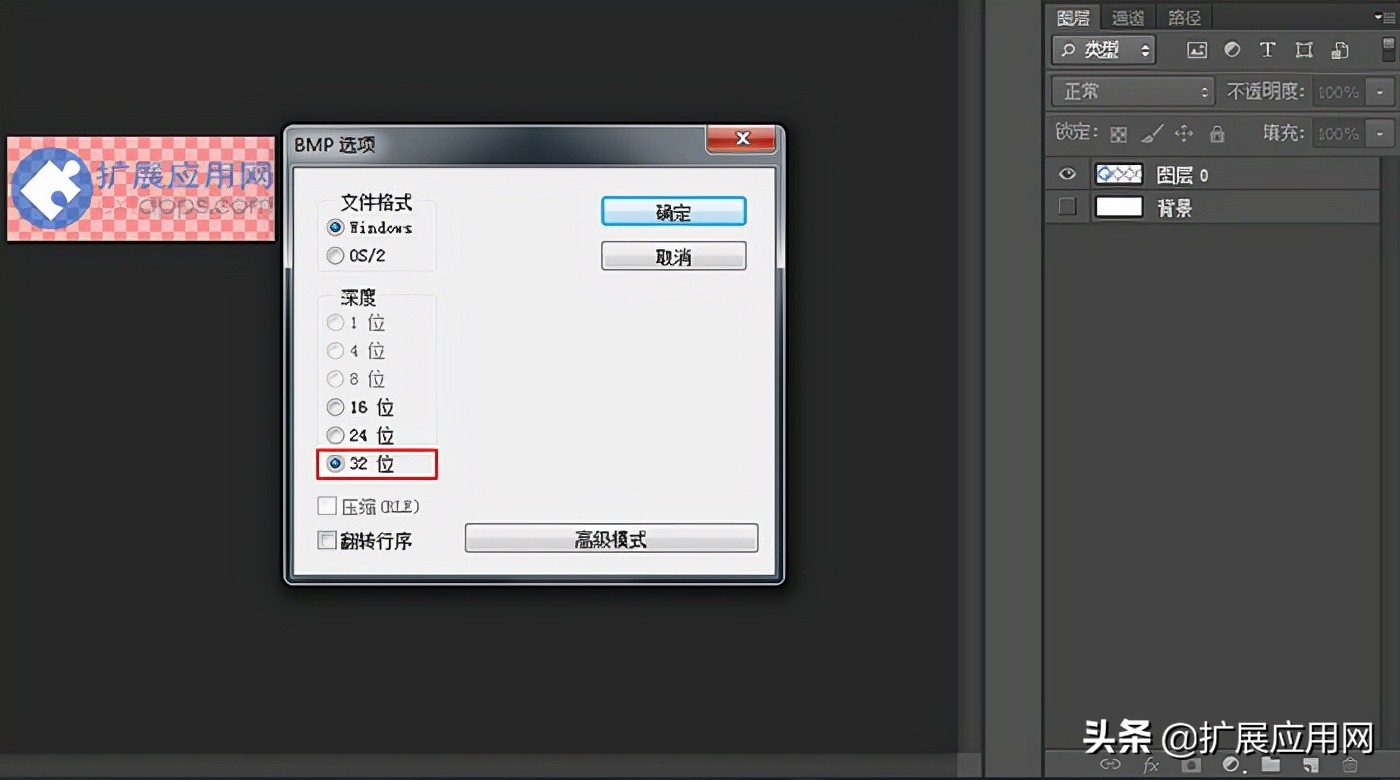Choose the OS/2 file format option
Image resolution: width=1400 pixels, height=780 pixels.
pyautogui.click(x=335, y=255)
